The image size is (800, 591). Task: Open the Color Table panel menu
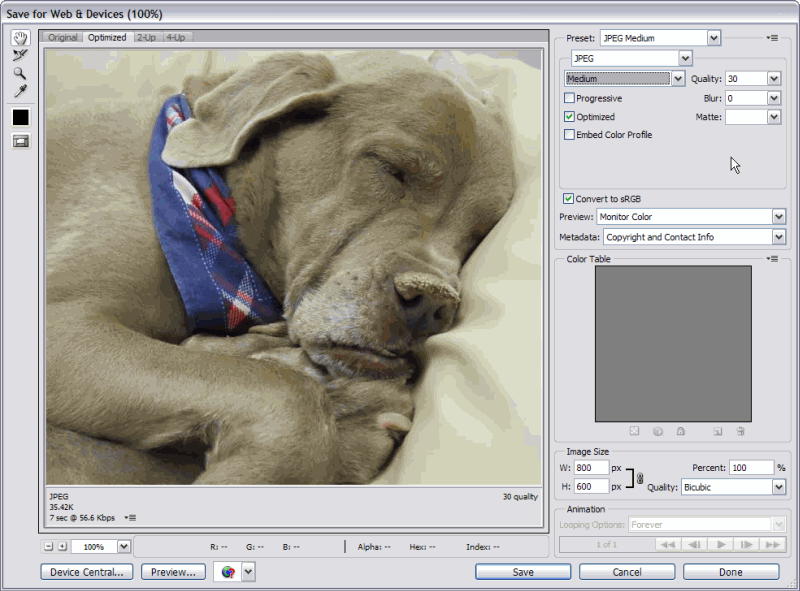[772, 259]
